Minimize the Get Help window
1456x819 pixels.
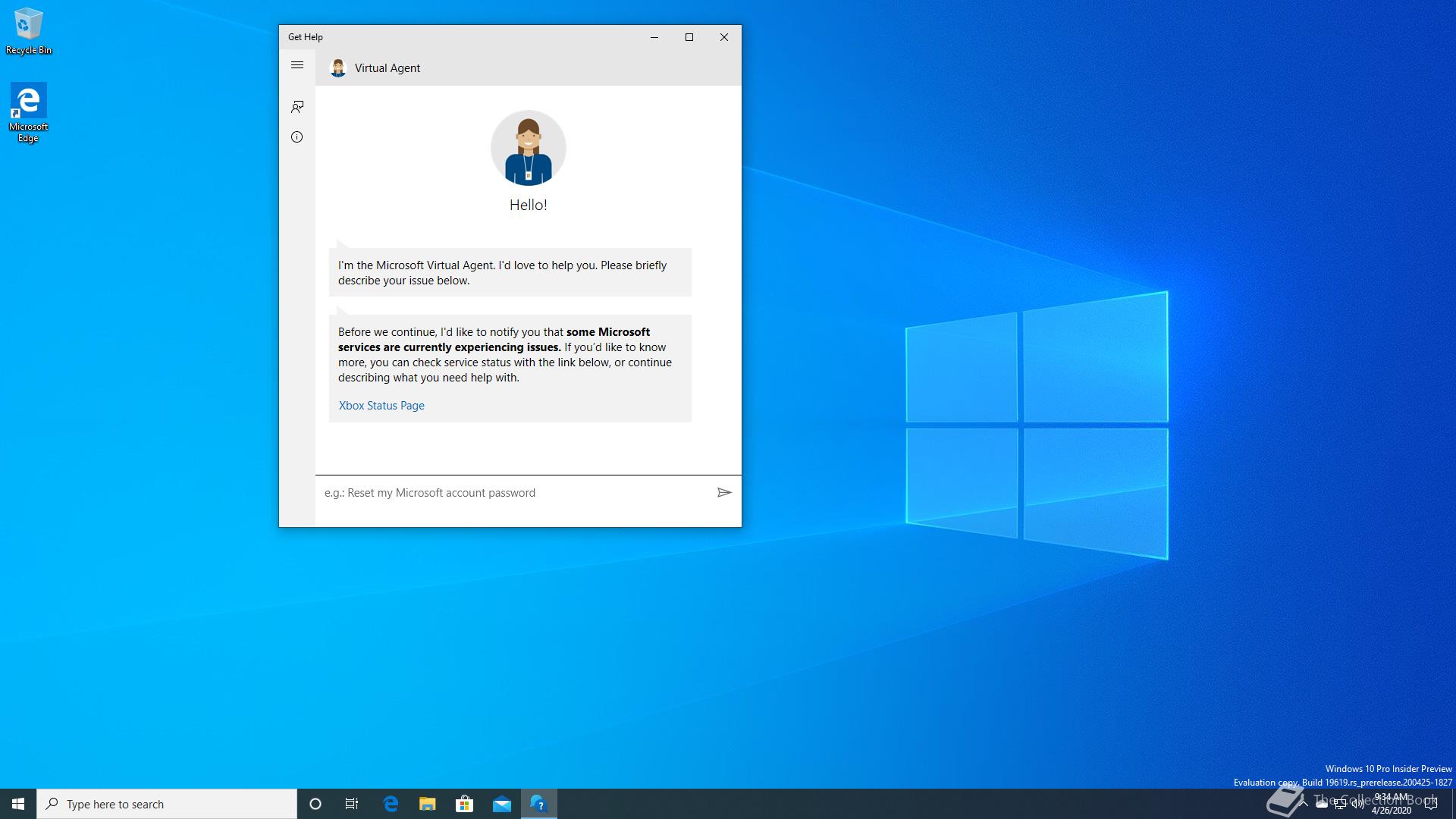pos(654,37)
